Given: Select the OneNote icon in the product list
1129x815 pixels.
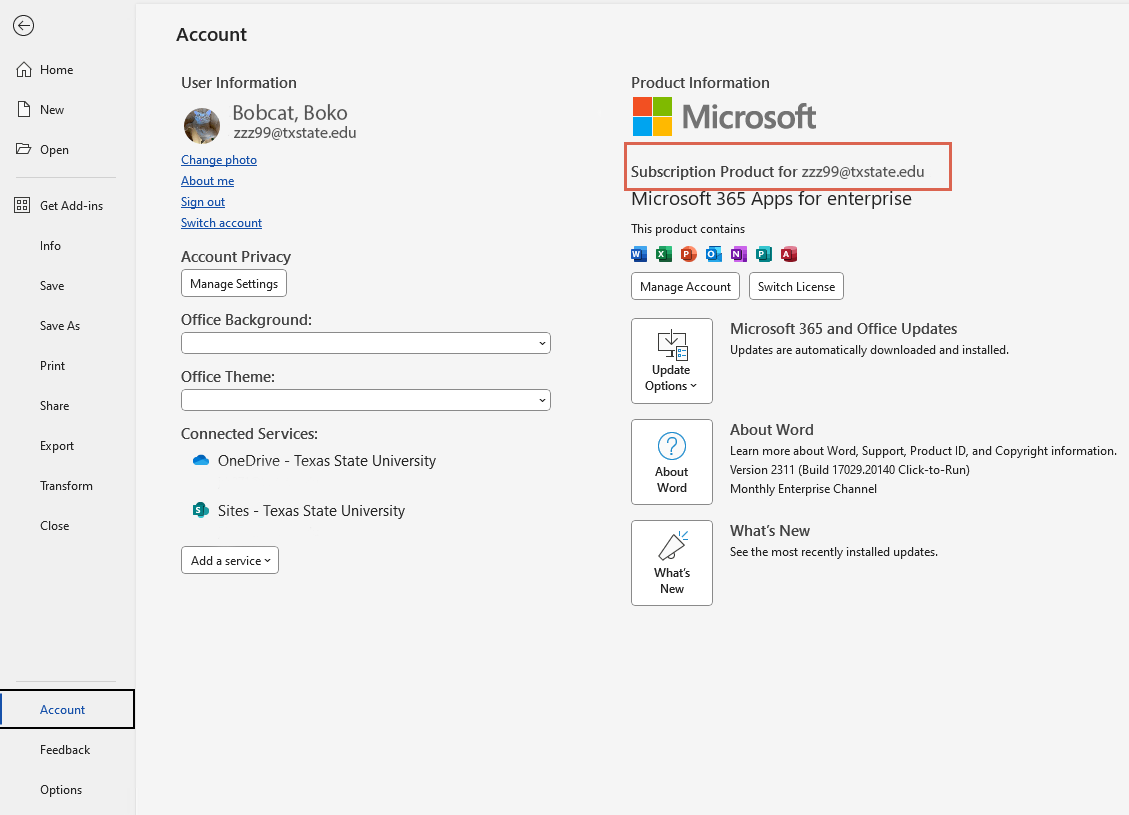Looking at the screenshot, I should tap(738, 254).
